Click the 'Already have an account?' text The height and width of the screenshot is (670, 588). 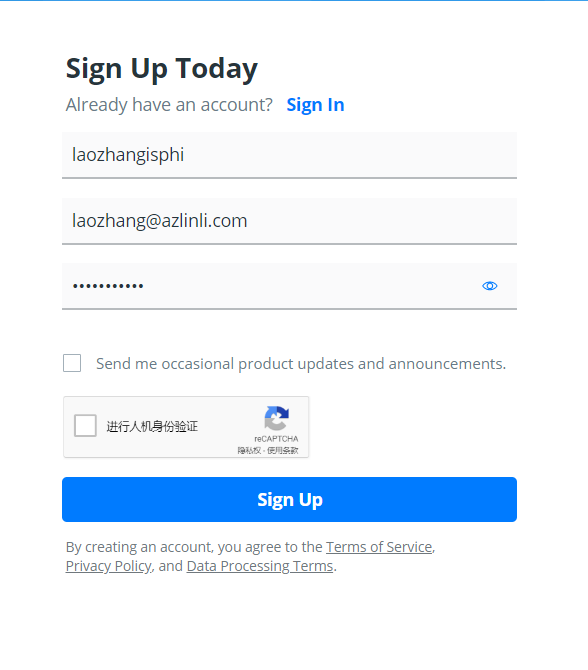tap(169, 105)
